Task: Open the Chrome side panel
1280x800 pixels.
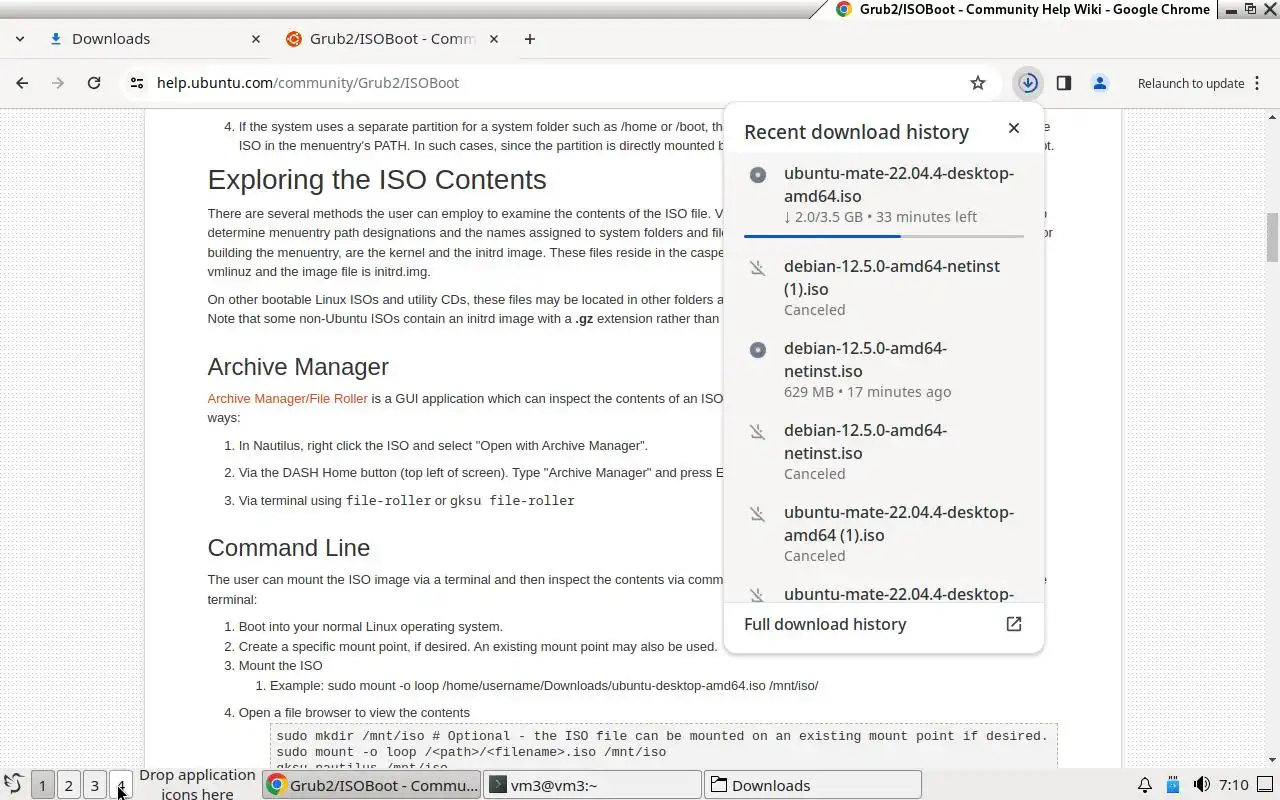Action: (1064, 83)
